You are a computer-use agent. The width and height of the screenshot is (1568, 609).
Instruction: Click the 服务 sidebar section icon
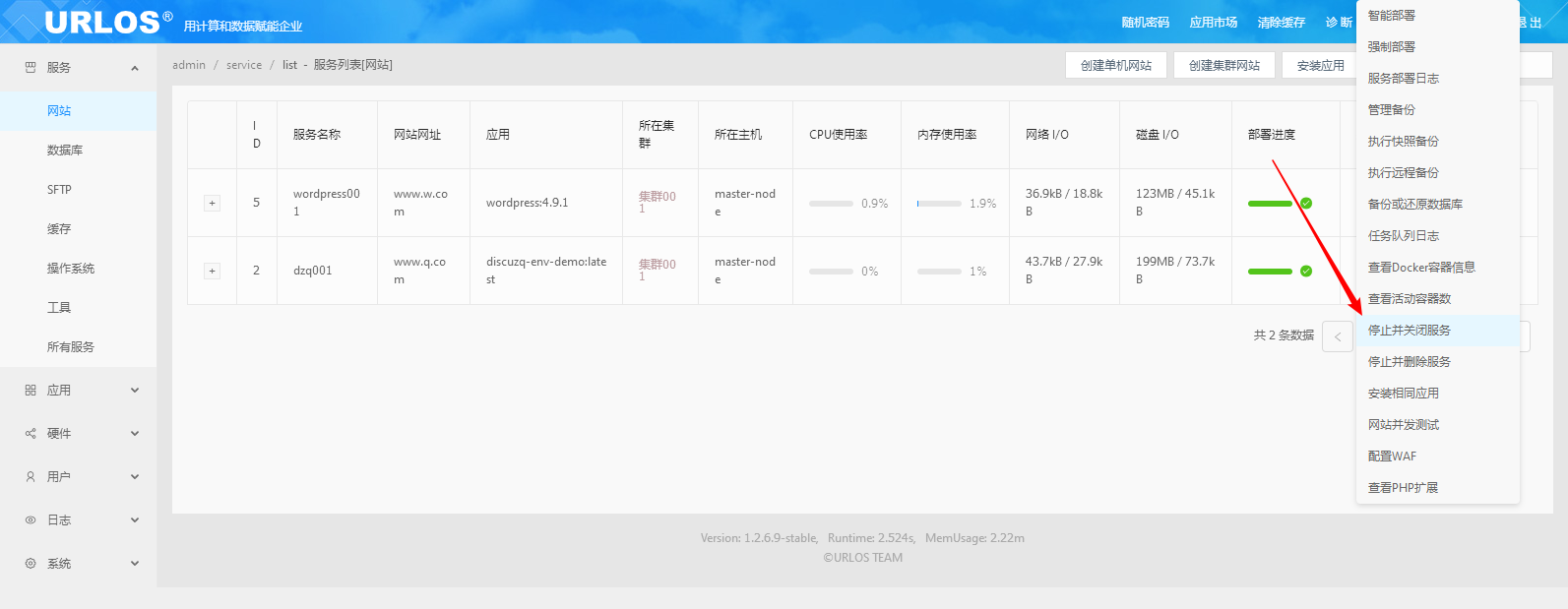pyautogui.click(x=31, y=68)
